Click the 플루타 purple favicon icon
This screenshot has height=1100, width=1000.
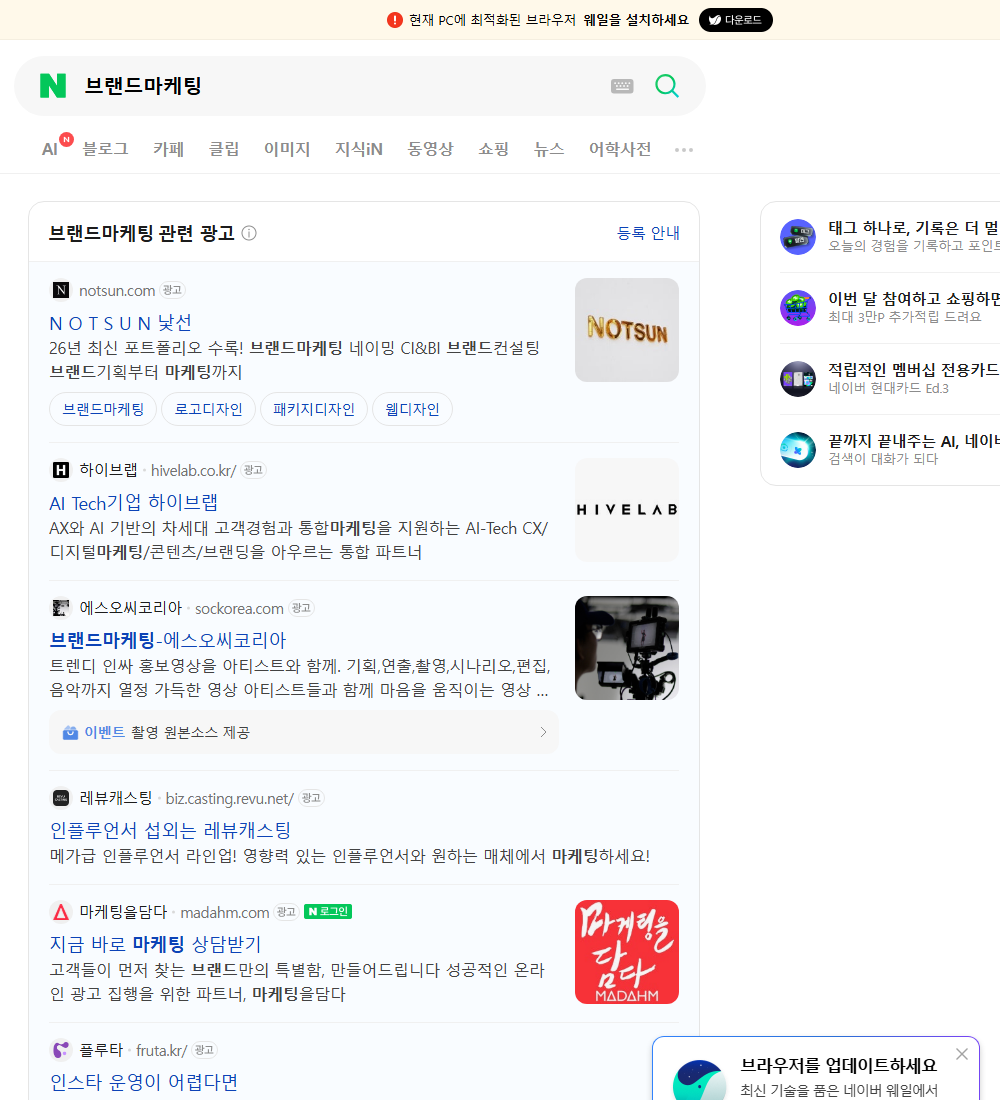coord(61,1049)
